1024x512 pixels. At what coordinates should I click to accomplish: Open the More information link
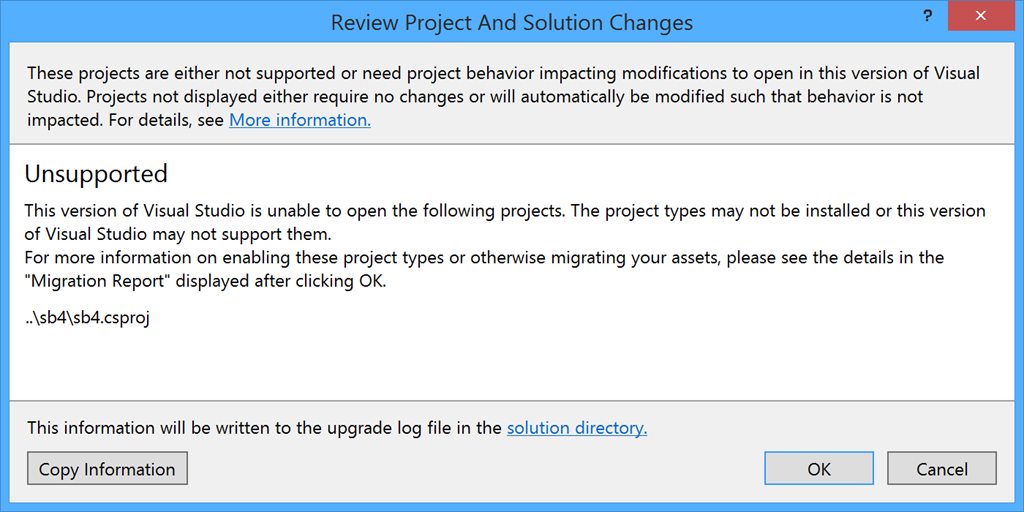[300, 121]
